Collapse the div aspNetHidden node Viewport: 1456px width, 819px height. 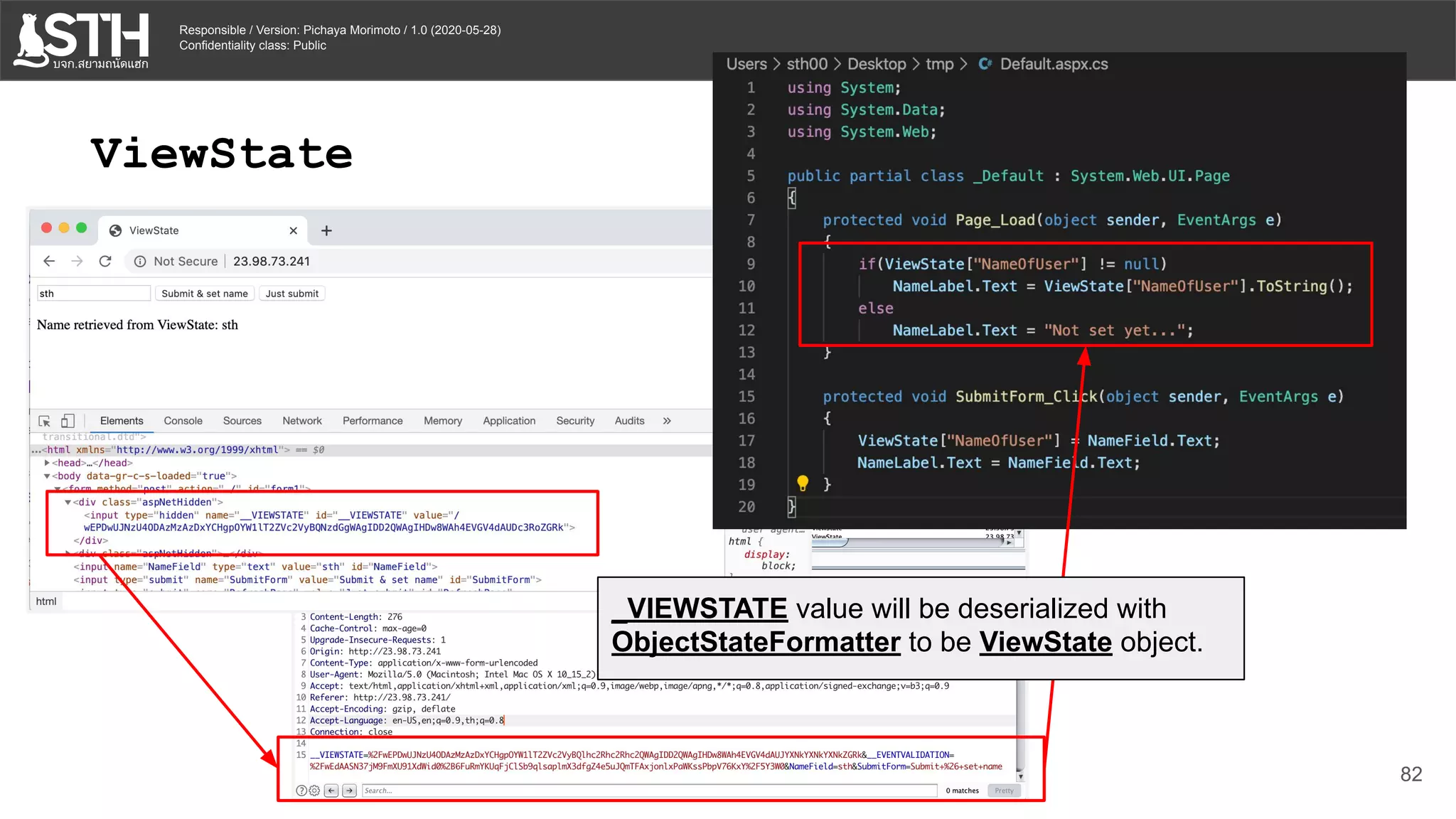pos(68,502)
